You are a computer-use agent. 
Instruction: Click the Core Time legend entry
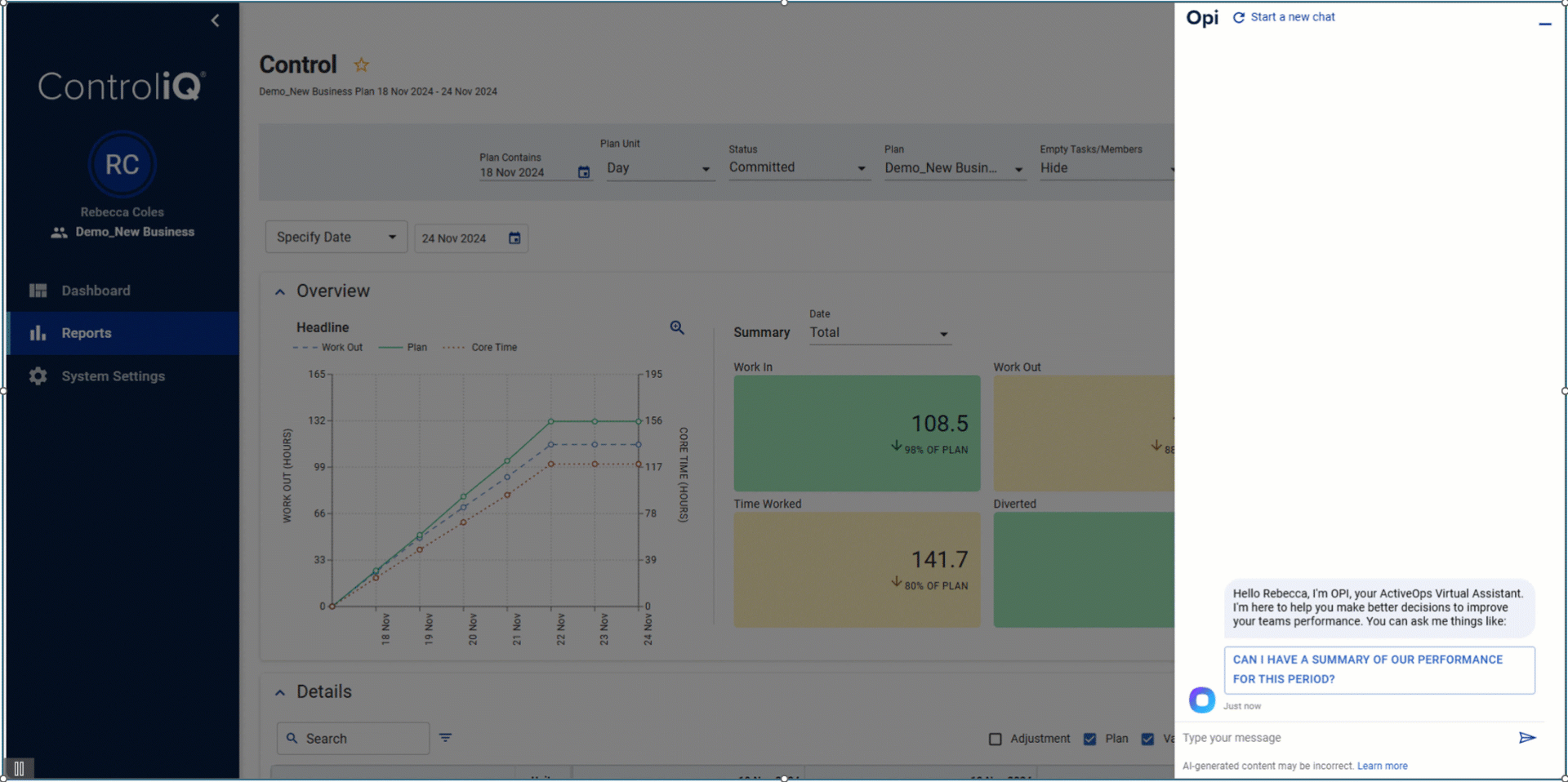[480, 348]
